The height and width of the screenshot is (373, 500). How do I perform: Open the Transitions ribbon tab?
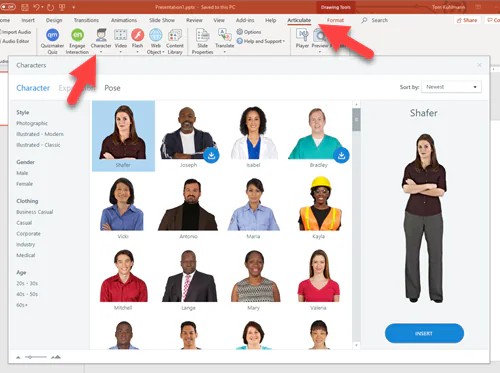86,20
